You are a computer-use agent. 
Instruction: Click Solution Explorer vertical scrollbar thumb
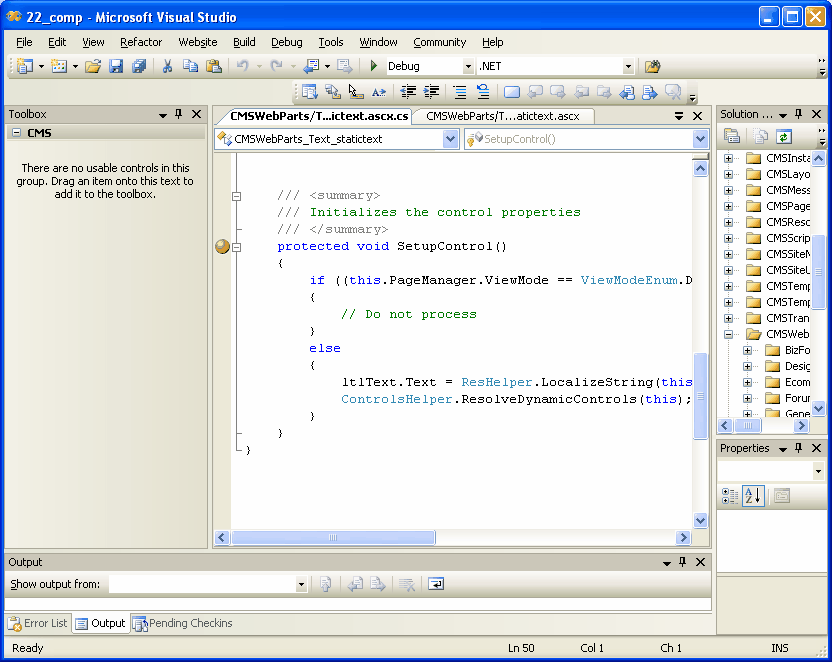pos(819,272)
